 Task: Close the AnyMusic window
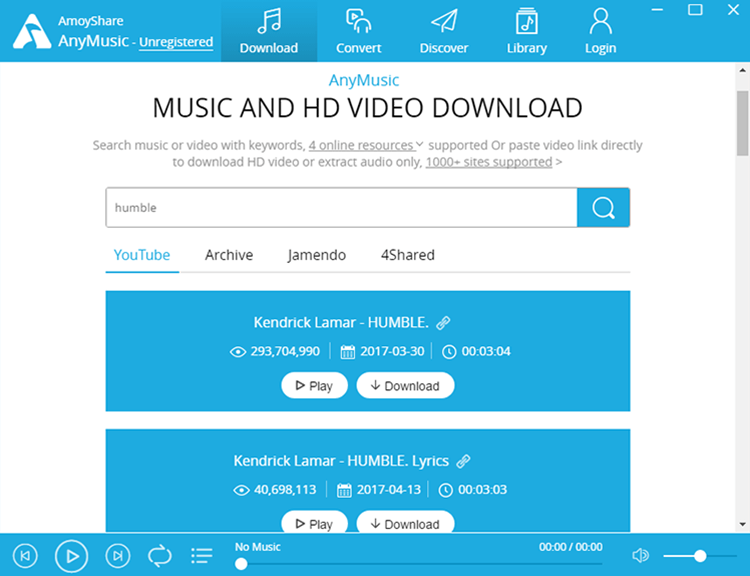(x=733, y=10)
